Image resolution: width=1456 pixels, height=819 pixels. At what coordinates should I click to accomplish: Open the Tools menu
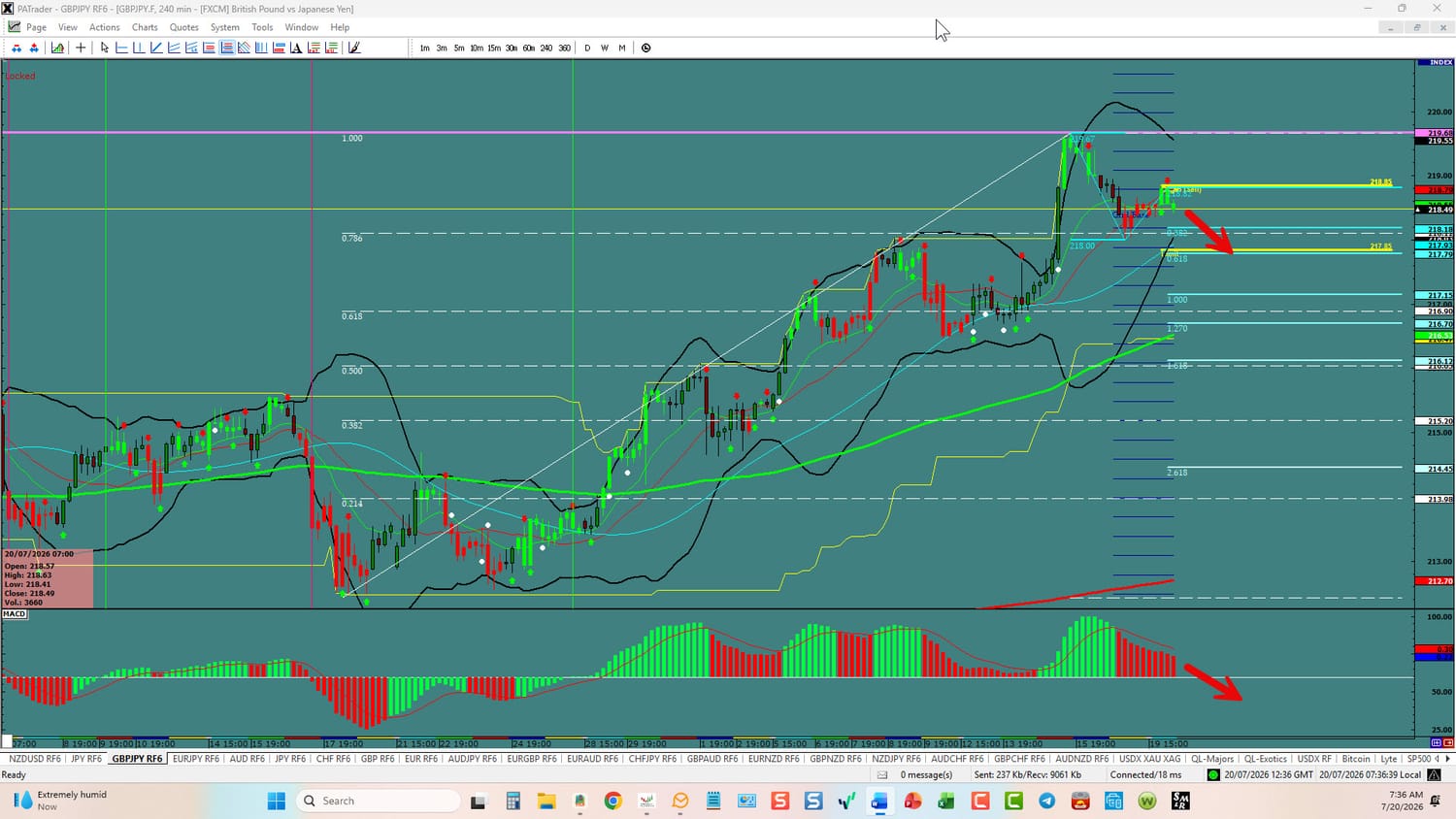click(262, 27)
